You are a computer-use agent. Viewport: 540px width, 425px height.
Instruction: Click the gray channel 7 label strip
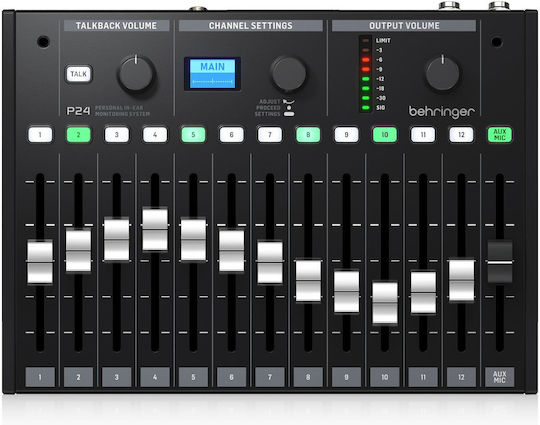270,377
